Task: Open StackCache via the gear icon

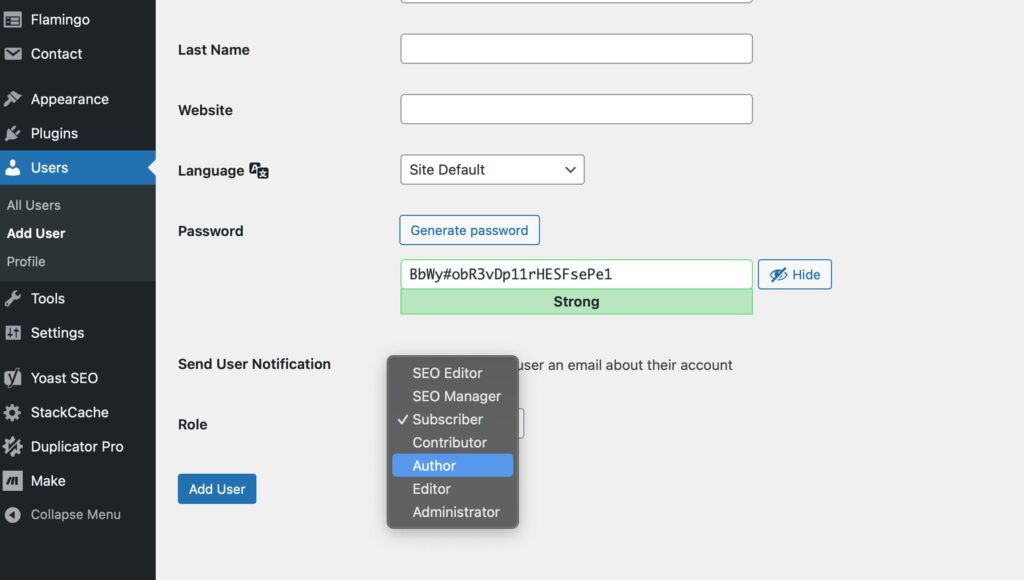Action: (12, 412)
